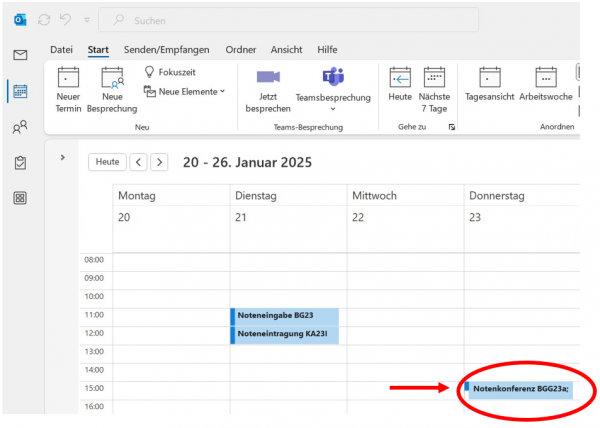Viewport: 600px width, 428px height.
Task: Expand the collapsed folder pane chevron
Action: [62, 157]
